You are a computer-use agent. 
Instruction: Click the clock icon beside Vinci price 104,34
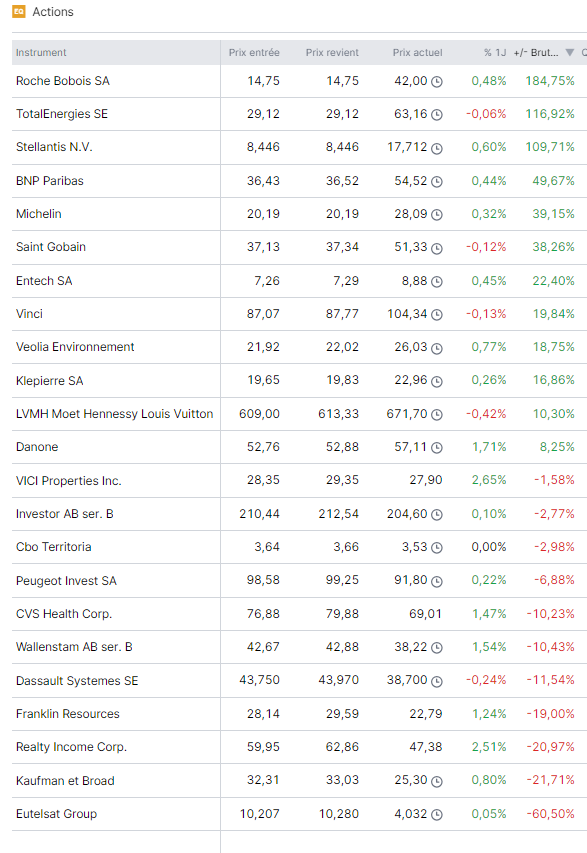436,315
